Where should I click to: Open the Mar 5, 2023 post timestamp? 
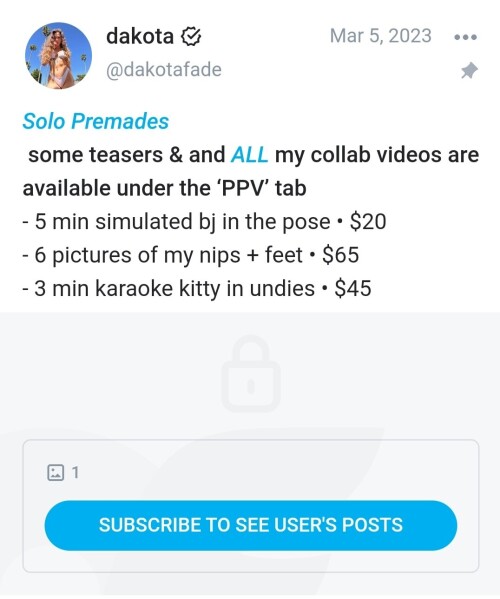(x=381, y=36)
